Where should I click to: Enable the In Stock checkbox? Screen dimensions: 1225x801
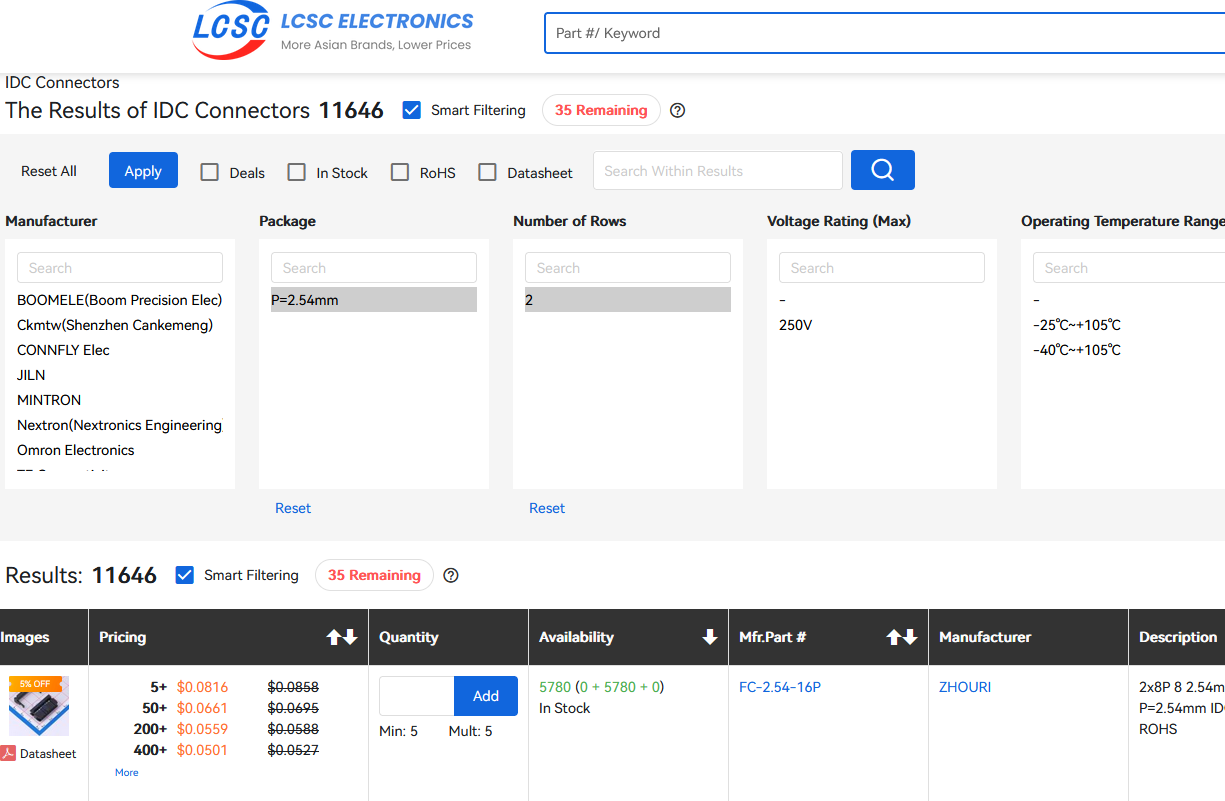click(296, 172)
